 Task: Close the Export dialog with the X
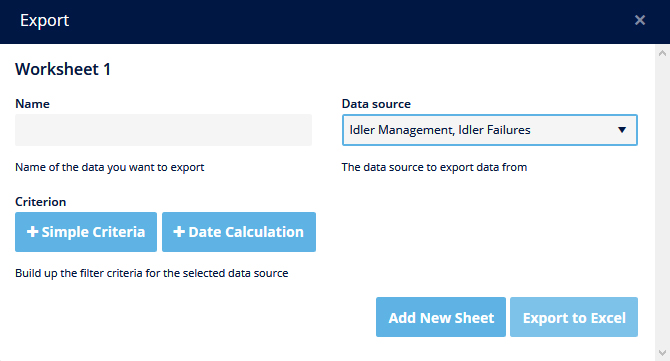[640, 20]
